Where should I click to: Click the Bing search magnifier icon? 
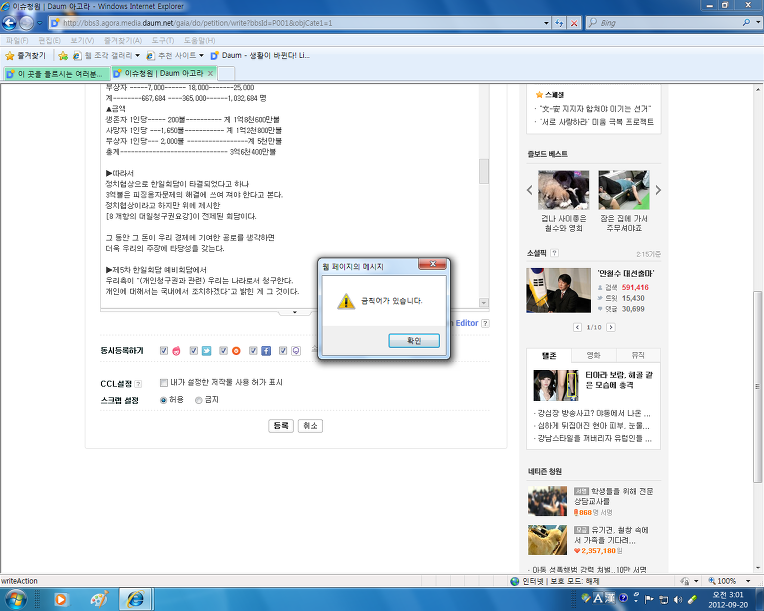click(746, 22)
